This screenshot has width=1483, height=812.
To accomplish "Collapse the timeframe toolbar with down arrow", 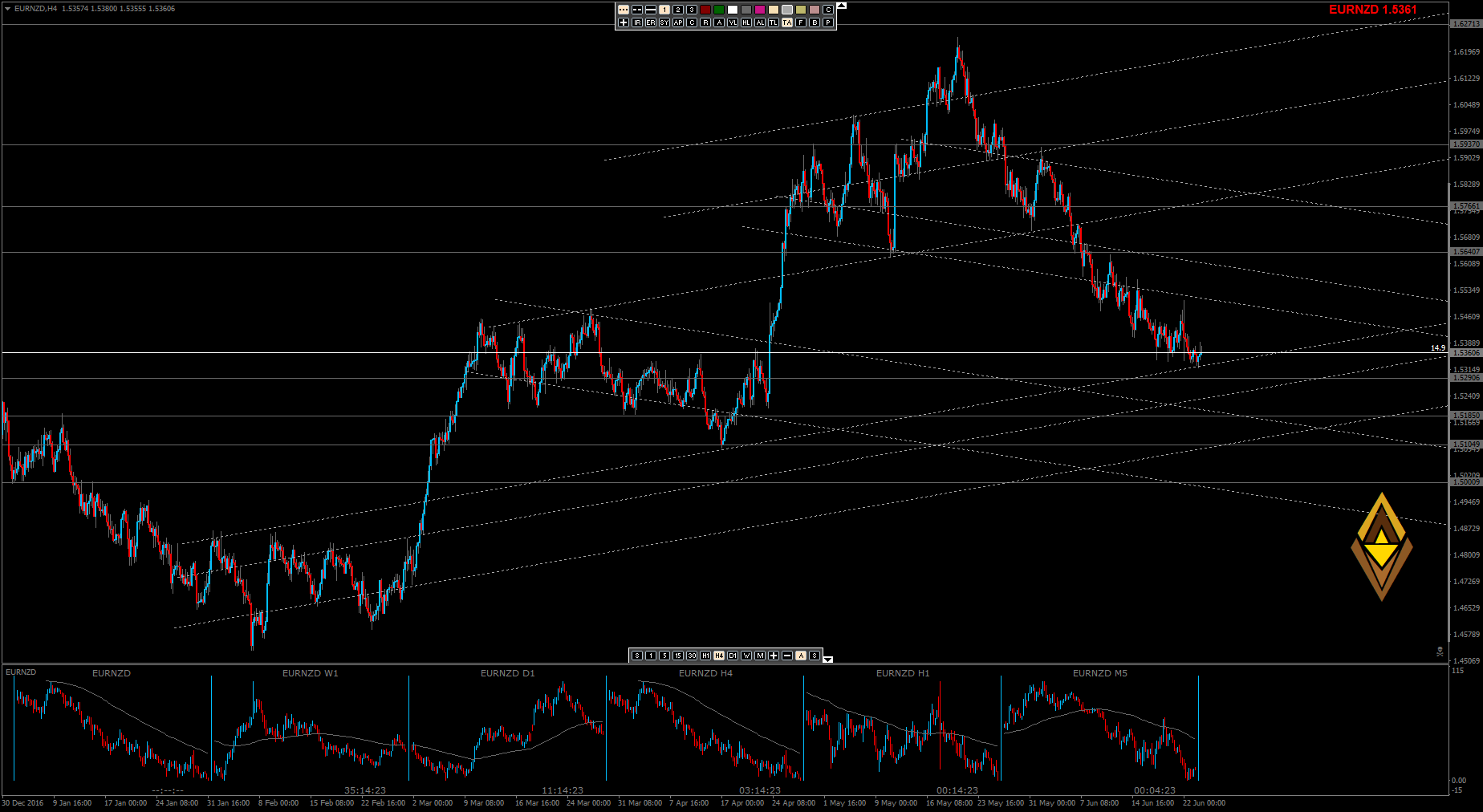I will (x=828, y=660).
